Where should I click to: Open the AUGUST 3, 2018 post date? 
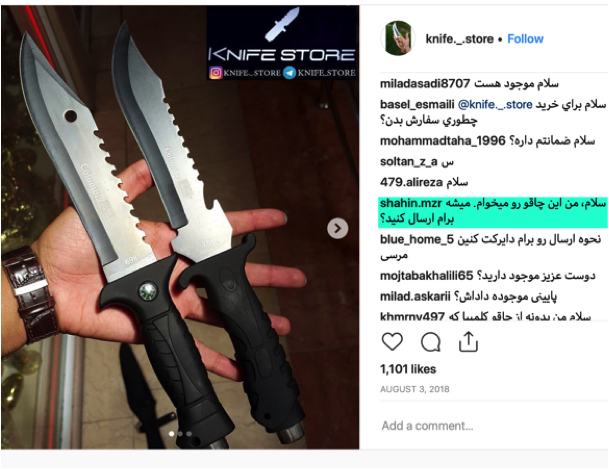414,389
